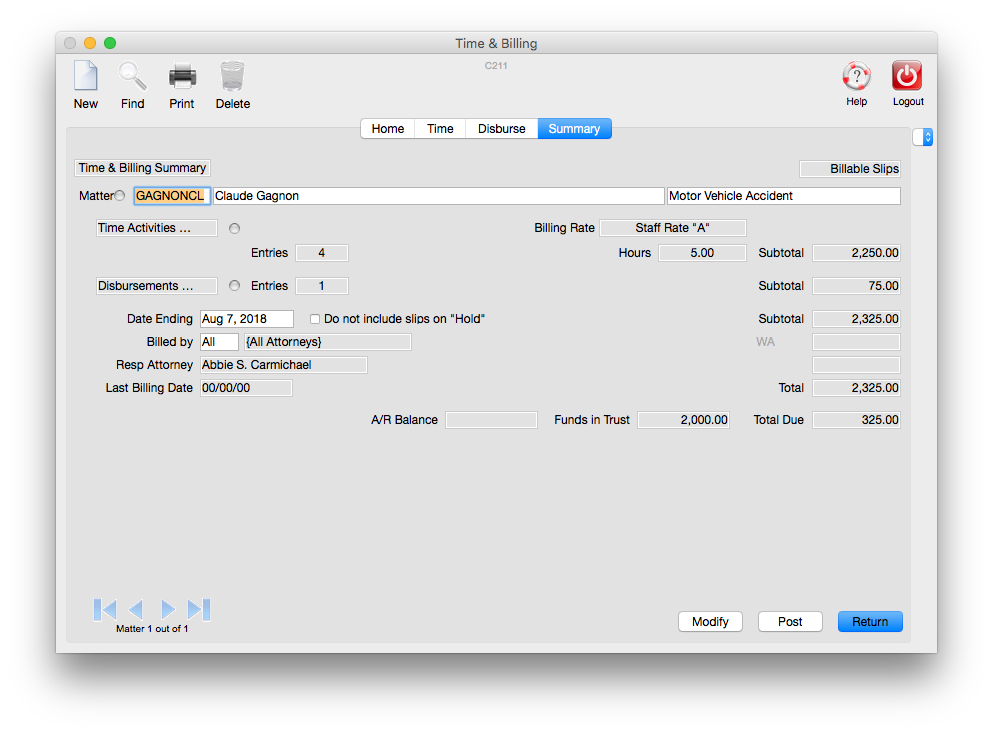
Task: Click the Date Ending input field
Action: tap(247, 319)
